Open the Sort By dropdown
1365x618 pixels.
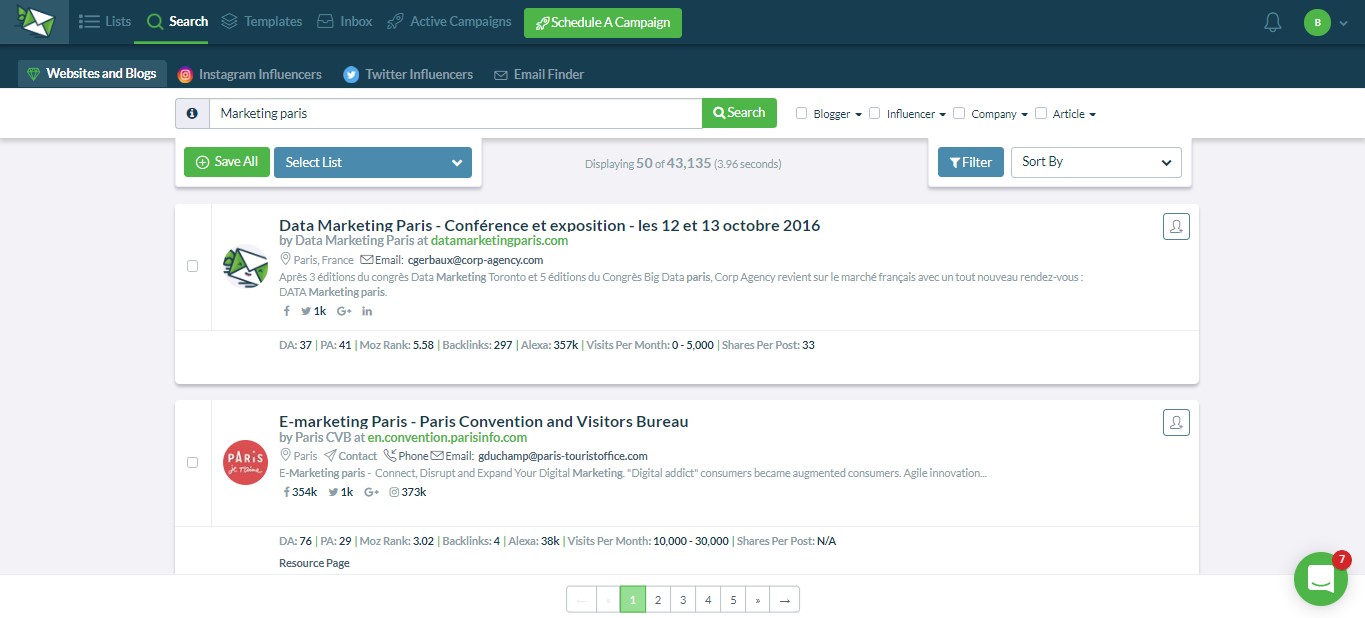(1096, 162)
